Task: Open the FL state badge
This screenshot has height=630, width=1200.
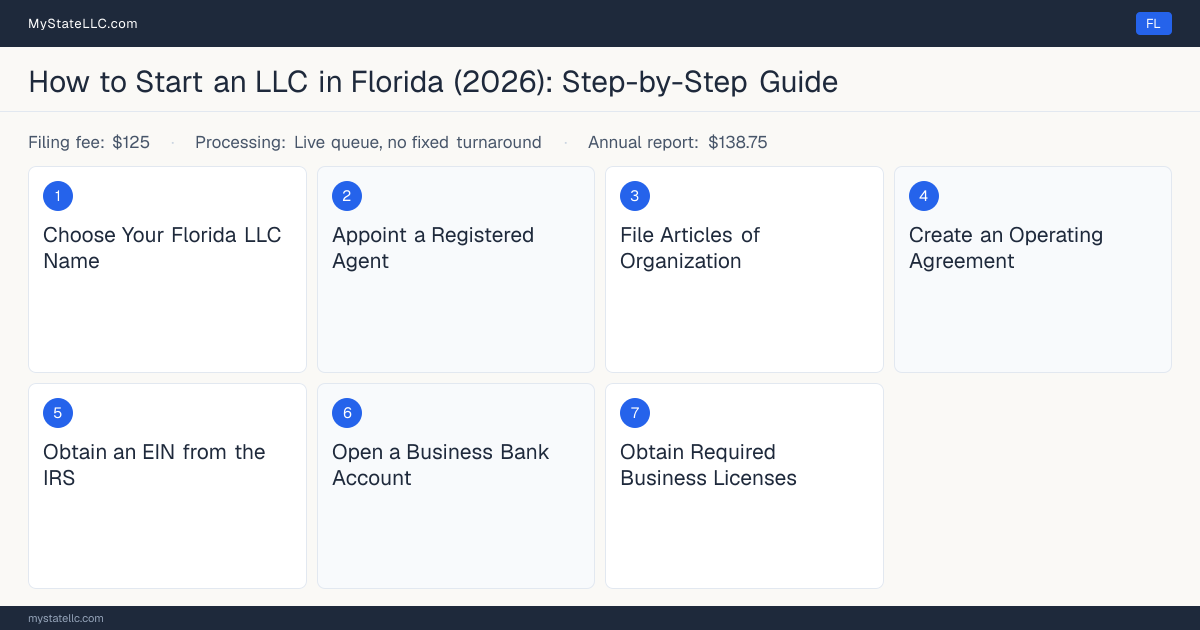Action: [x=1153, y=23]
